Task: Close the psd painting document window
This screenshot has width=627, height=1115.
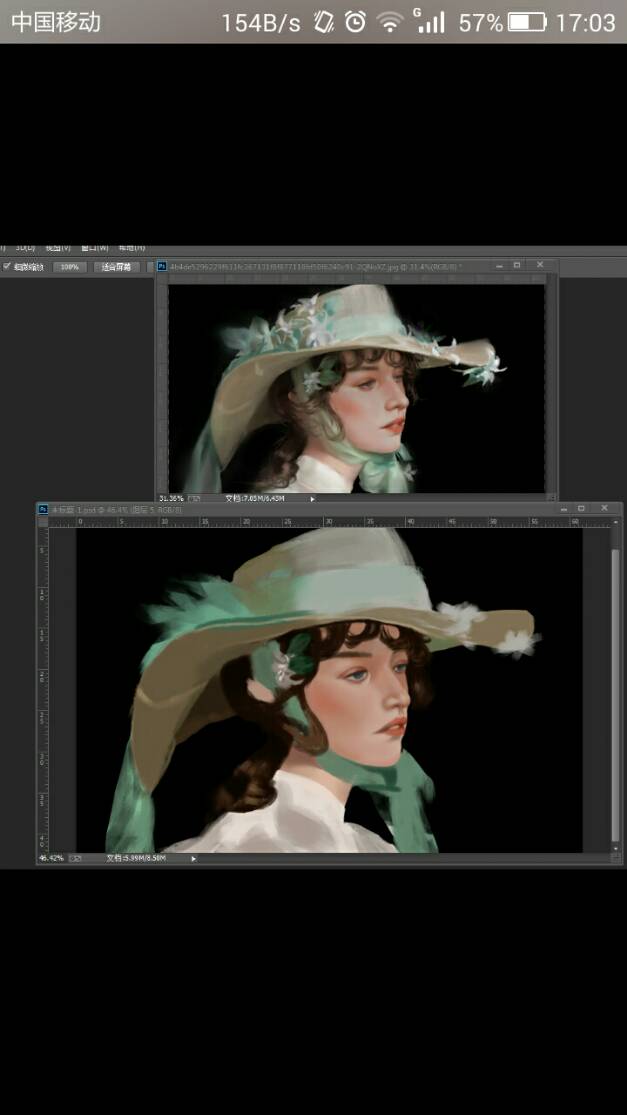Action: click(605, 509)
